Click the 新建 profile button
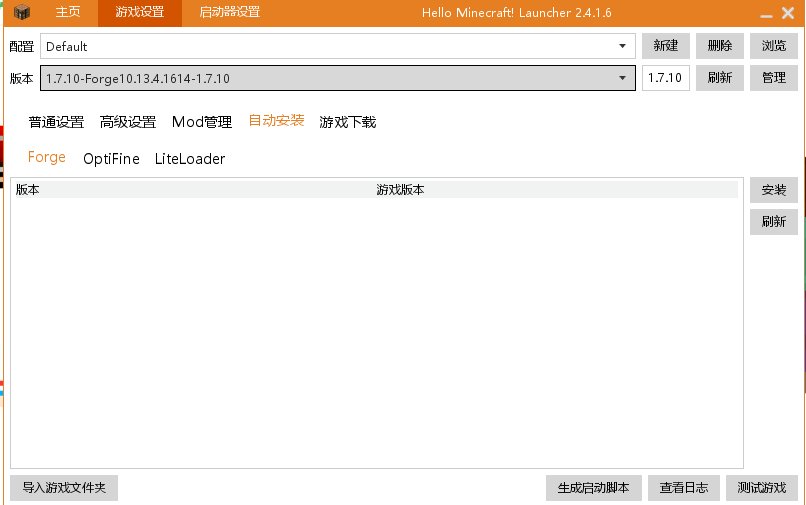 point(666,46)
